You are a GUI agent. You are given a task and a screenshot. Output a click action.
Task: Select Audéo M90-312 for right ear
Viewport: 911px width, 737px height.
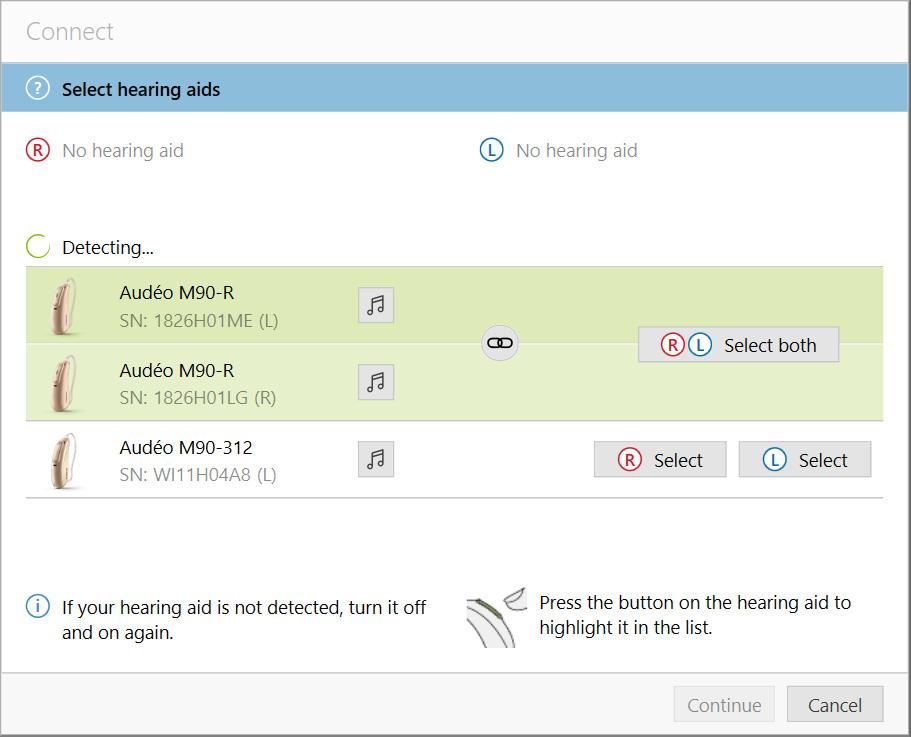pos(660,460)
